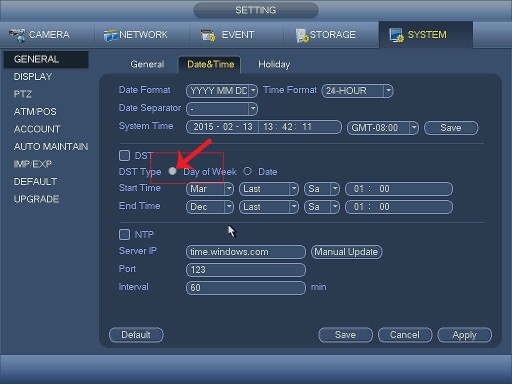Open the GMT-08:00 timezone dropdown
Viewport: 512px width, 384px height.
[383, 128]
